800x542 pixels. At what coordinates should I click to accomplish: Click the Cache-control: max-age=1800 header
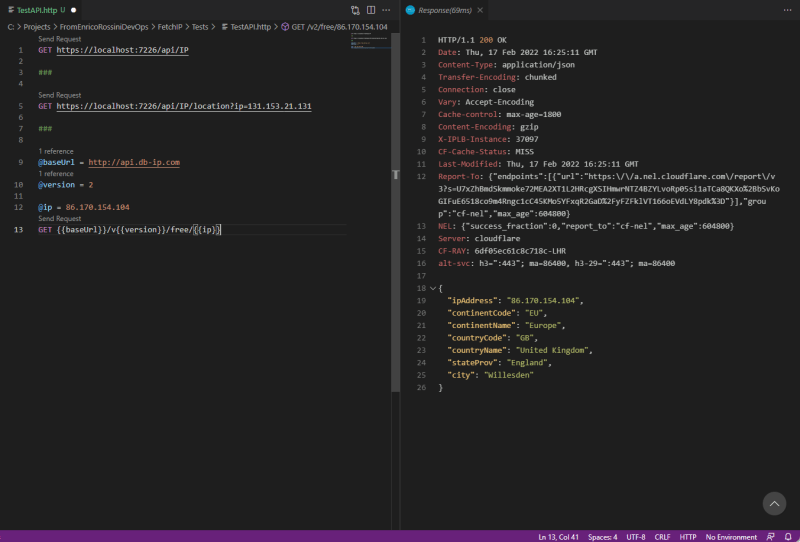[x=499, y=114]
